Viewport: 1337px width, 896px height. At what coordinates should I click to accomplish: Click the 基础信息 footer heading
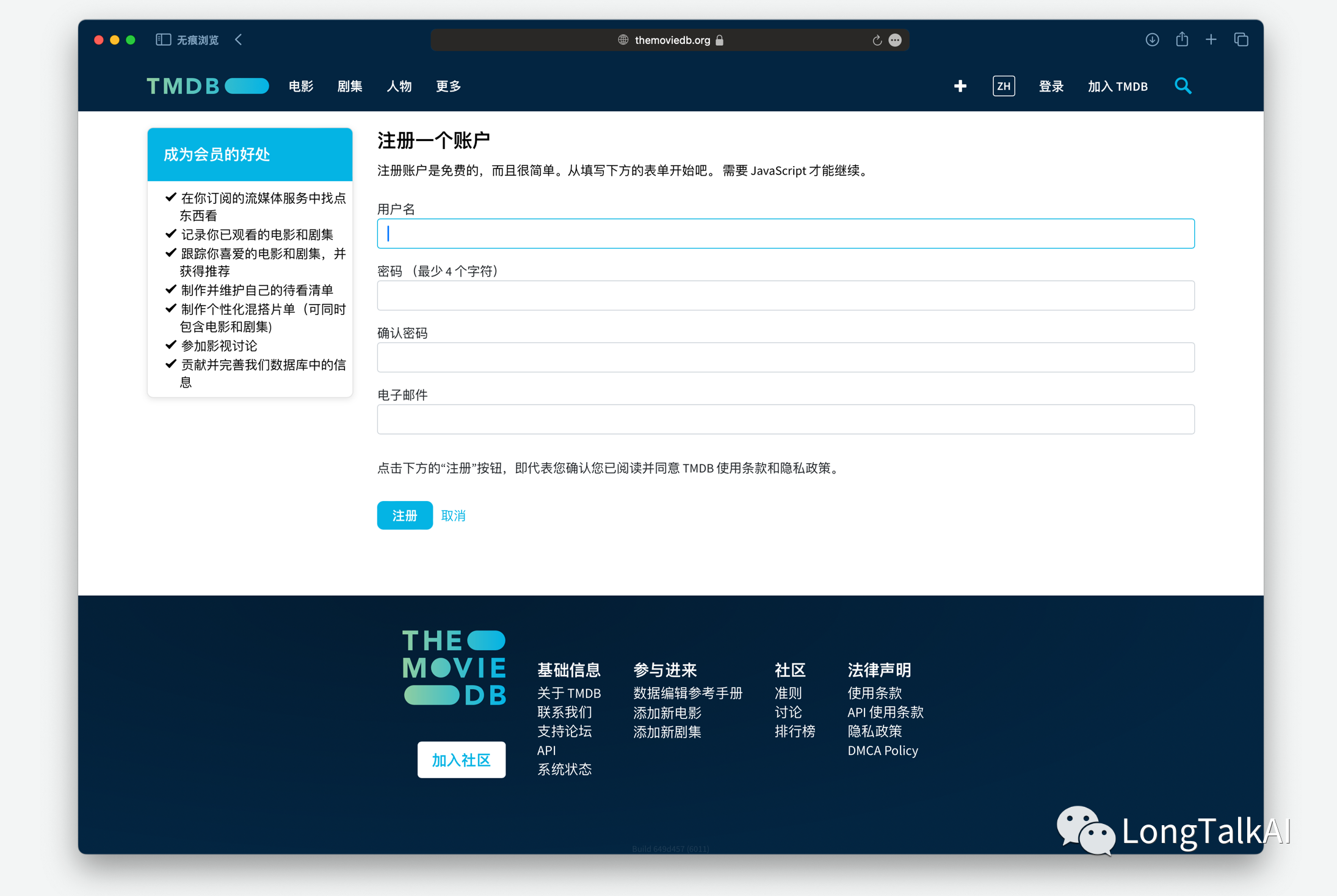tap(569, 670)
